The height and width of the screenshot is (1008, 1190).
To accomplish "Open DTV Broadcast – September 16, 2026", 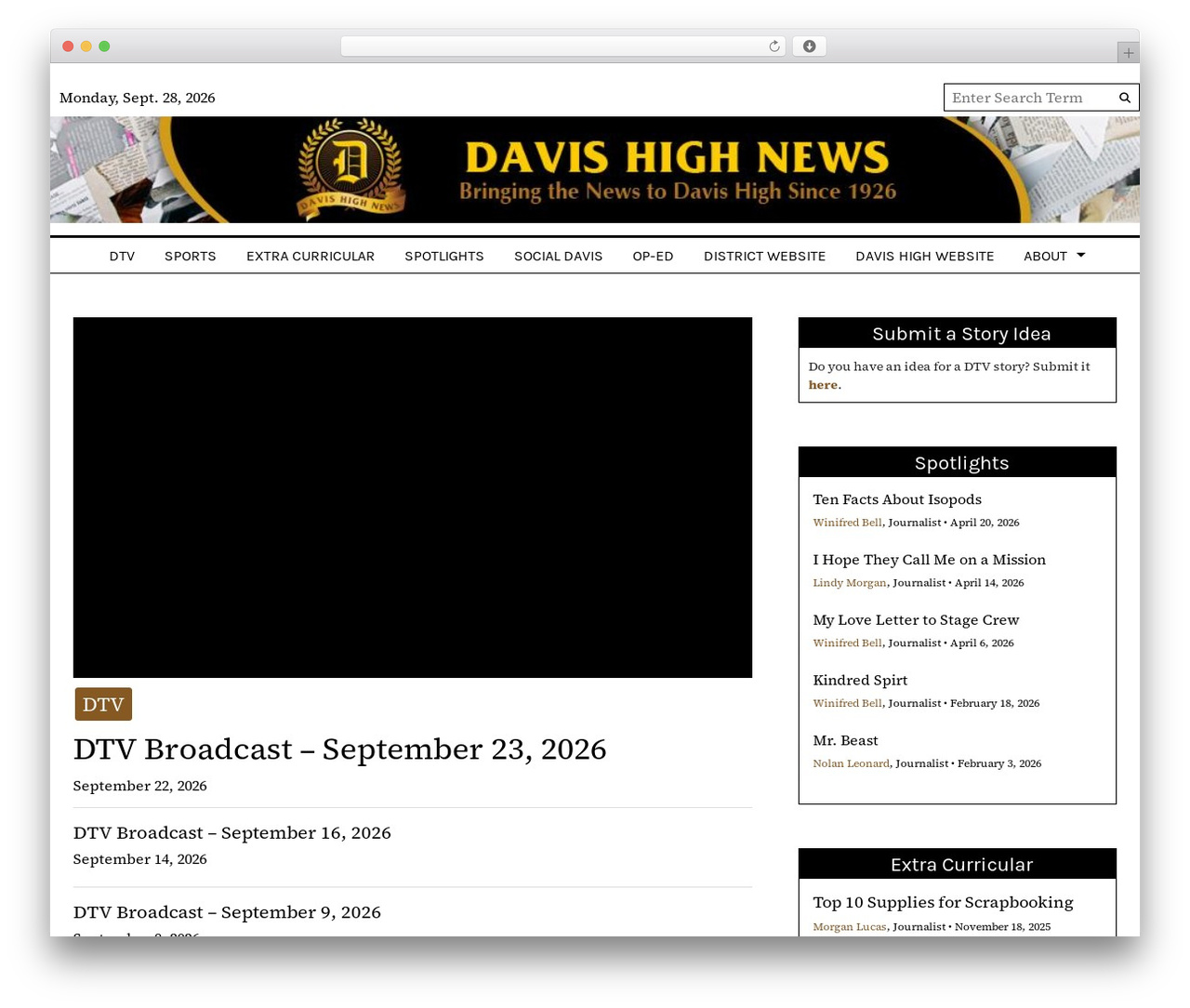I will [232, 833].
